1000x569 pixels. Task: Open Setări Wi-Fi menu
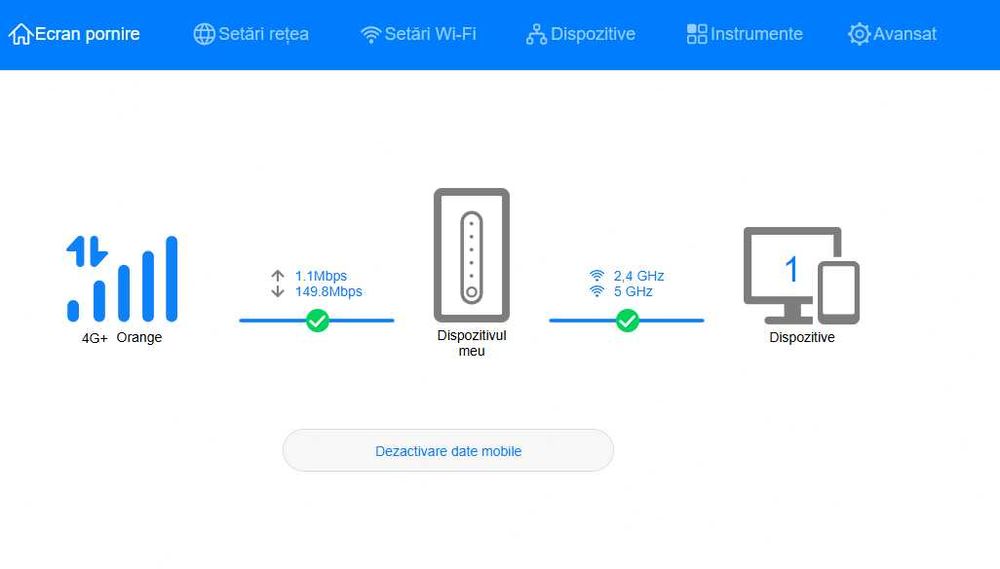pyautogui.click(x=418, y=34)
